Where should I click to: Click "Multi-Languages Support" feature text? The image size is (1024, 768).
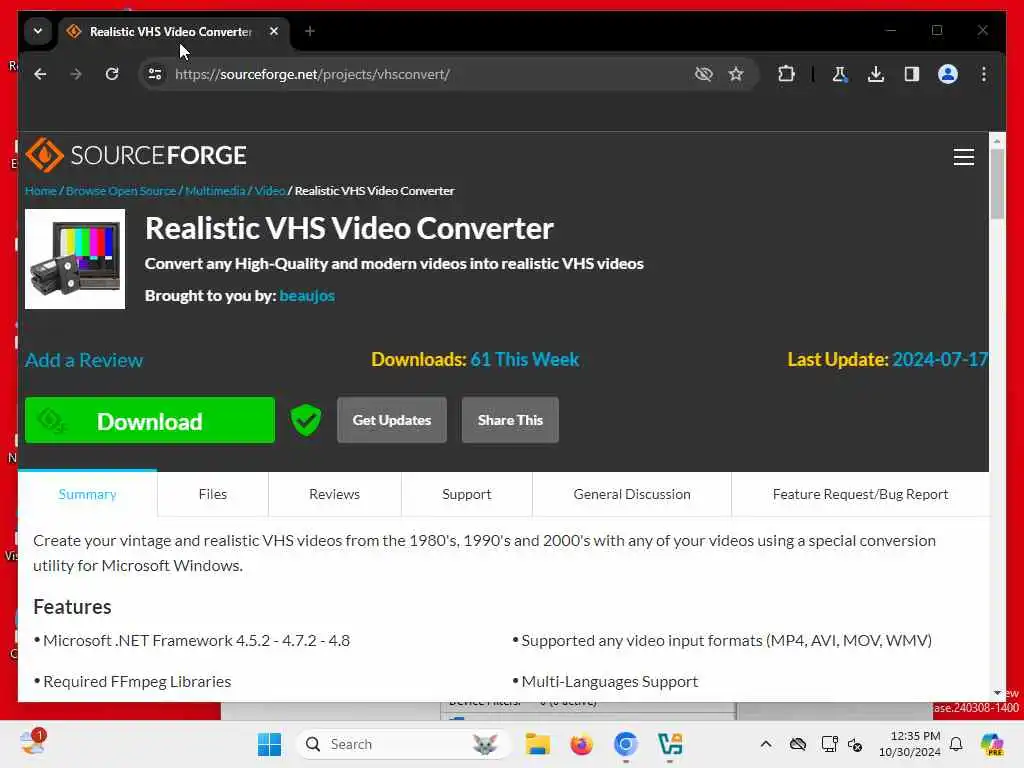coord(609,682)
